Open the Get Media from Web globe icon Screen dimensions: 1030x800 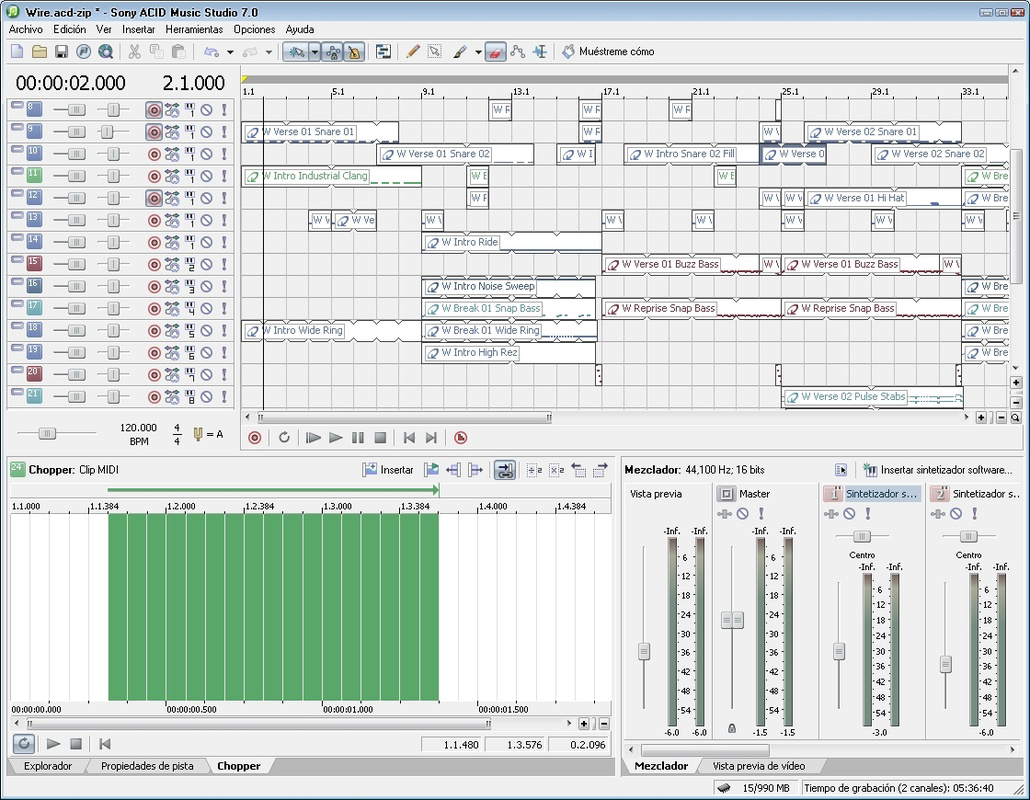(x=105, y=51)
